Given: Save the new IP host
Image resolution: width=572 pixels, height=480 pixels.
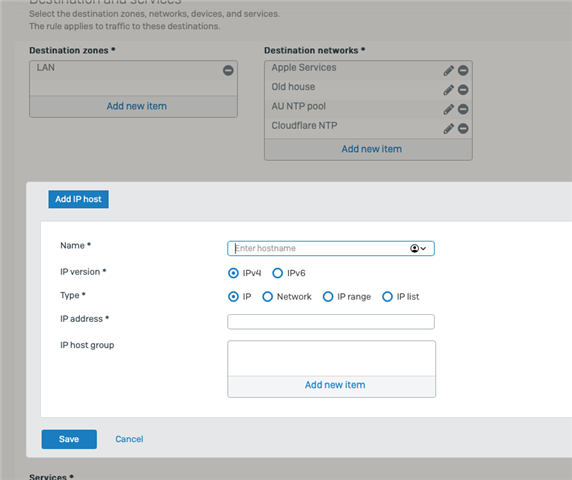Looking at the screenshot, I should tap(69, 439).
